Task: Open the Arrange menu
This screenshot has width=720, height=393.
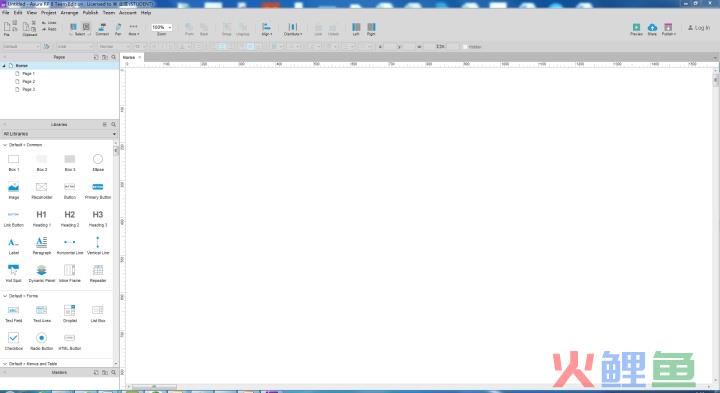Action: (x=69, y=13)
